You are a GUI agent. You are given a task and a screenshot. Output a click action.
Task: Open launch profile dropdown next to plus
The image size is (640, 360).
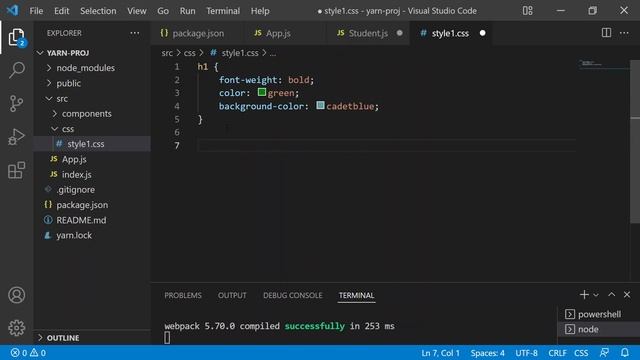[596, 295]
